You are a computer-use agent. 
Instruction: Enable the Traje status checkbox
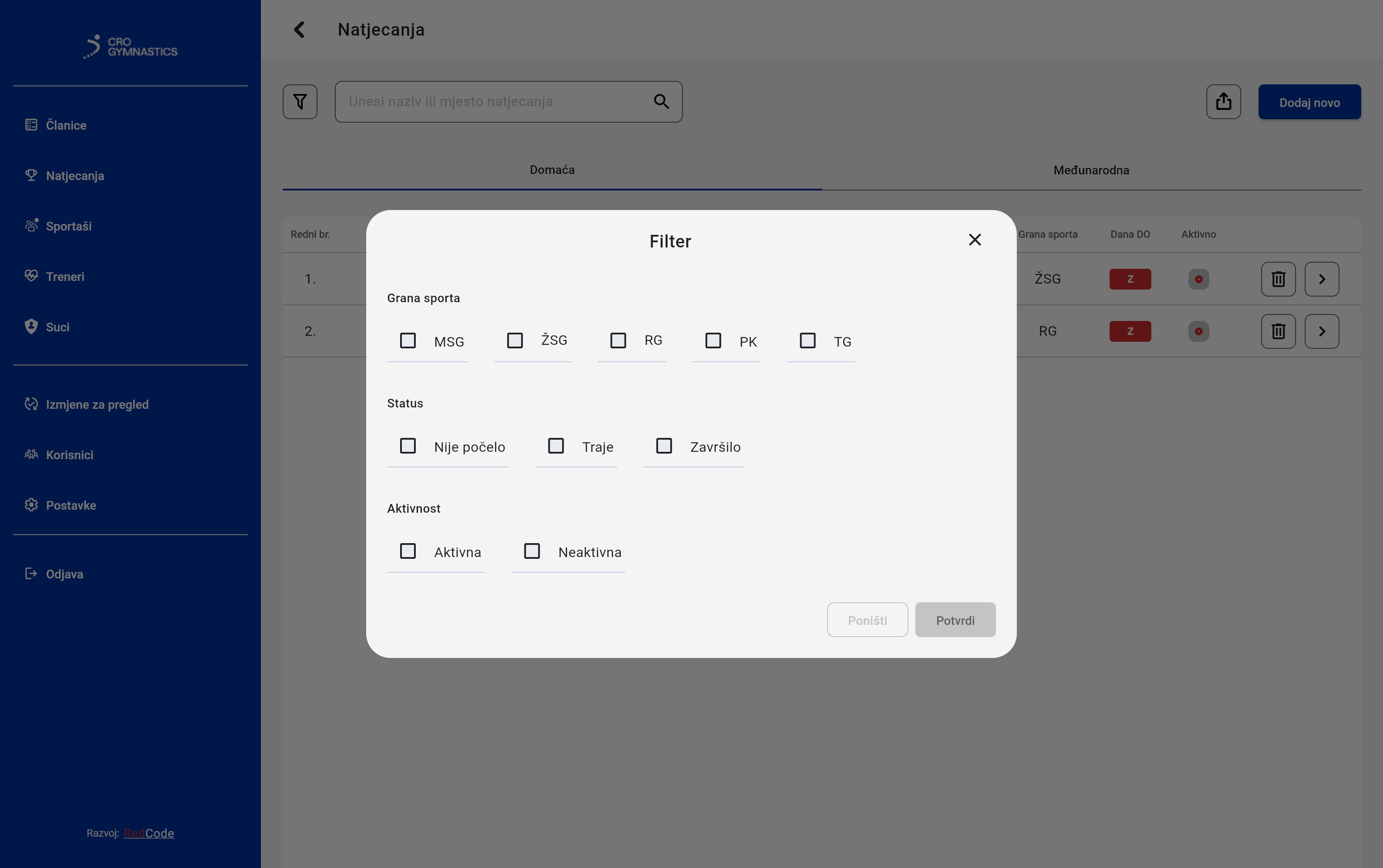click(556, 446)
